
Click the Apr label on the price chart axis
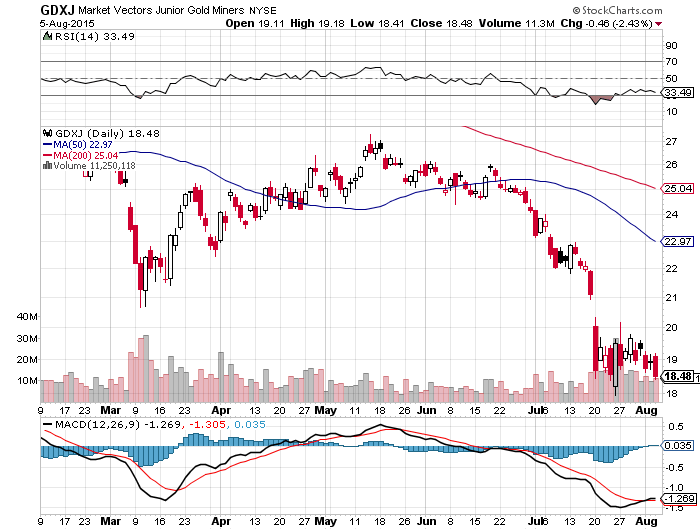221,410
